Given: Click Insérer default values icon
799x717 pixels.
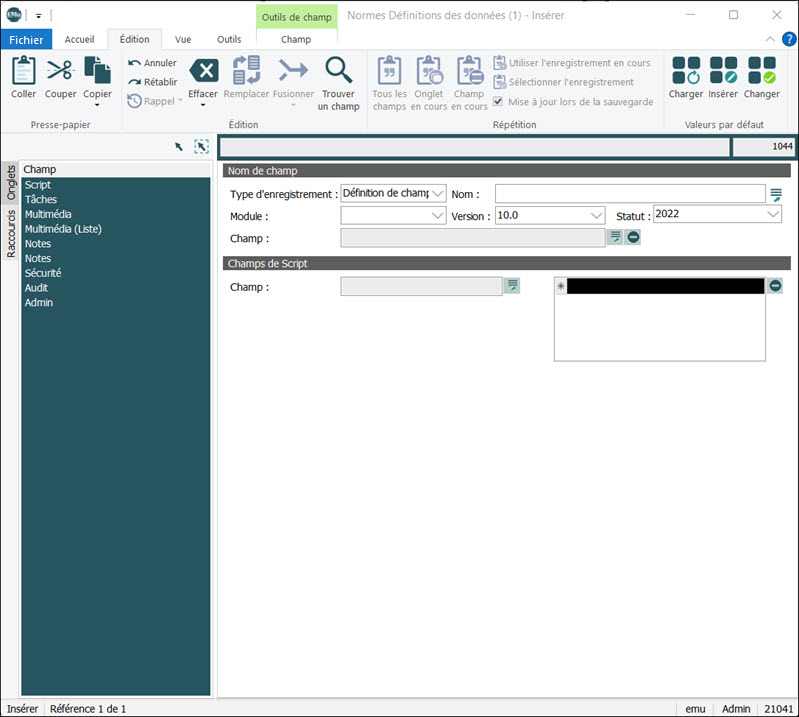Looking at the screenshot, I should (723, 70).
